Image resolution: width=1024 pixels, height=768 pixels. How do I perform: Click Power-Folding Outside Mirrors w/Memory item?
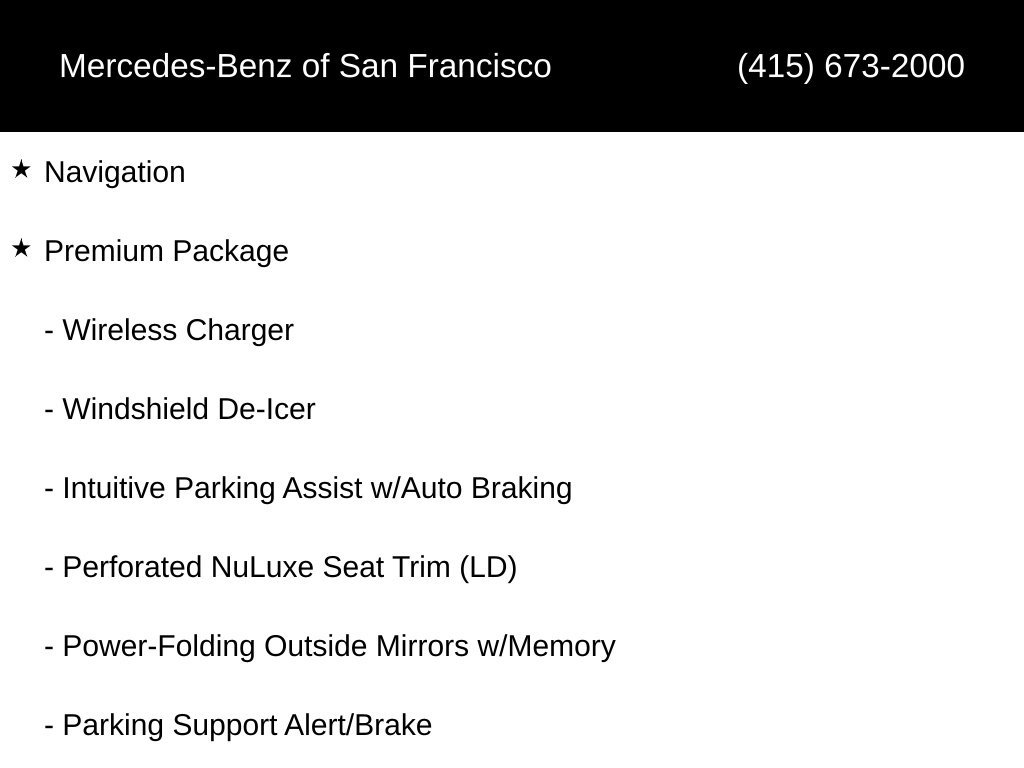pyautogui.click(x=330, y=647)
